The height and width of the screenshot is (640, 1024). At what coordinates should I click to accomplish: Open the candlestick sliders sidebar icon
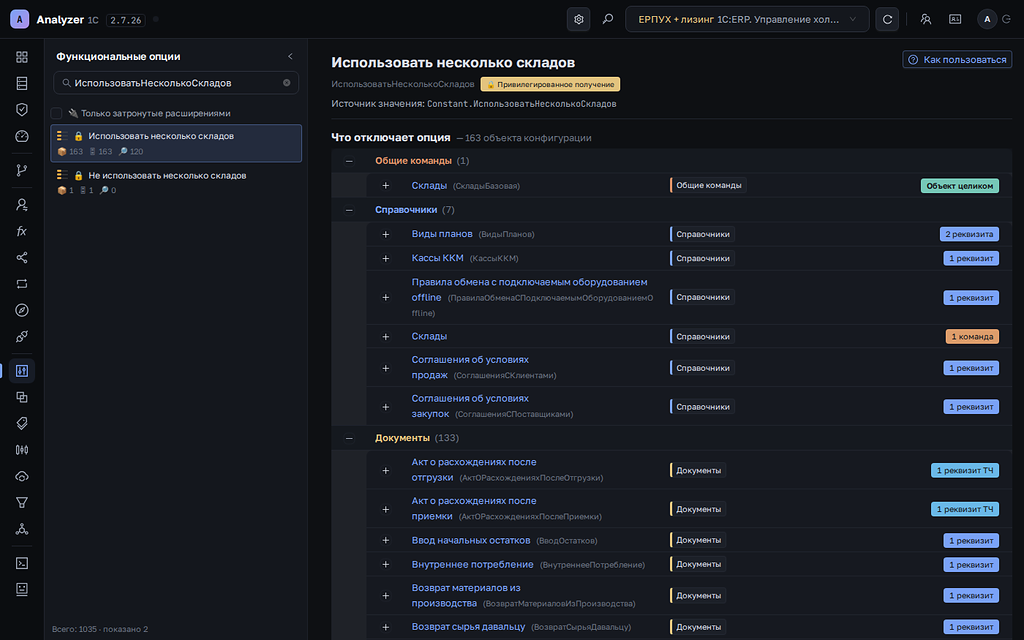tap(22, 449)
